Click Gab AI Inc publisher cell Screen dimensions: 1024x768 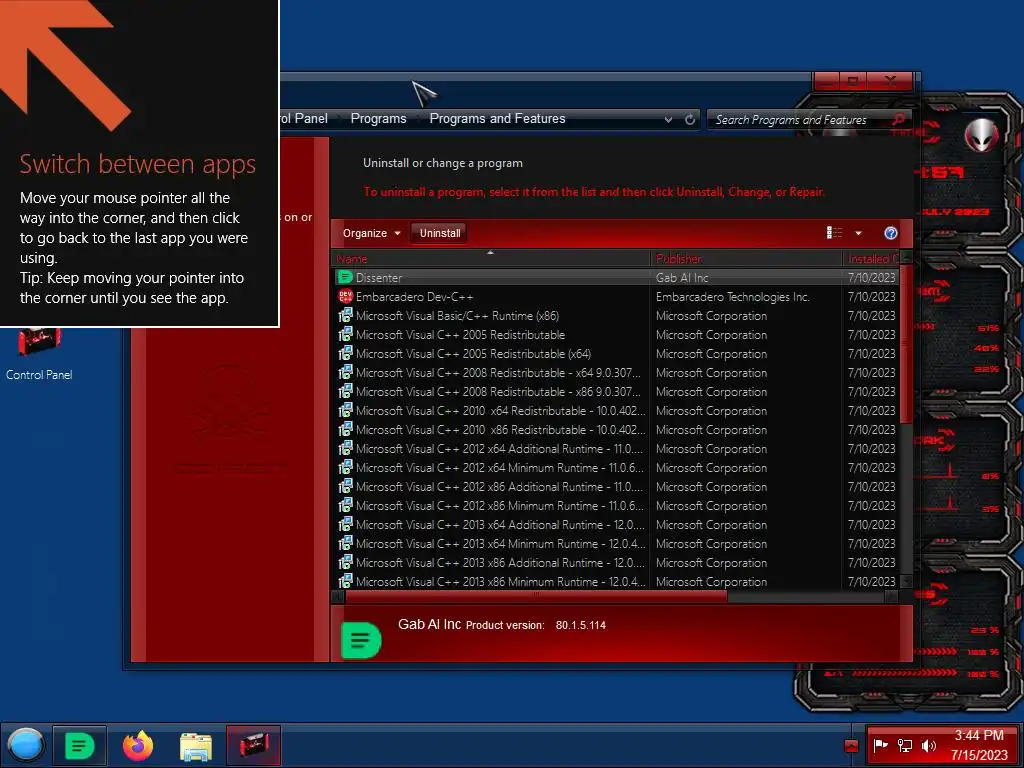coord(682,278)
